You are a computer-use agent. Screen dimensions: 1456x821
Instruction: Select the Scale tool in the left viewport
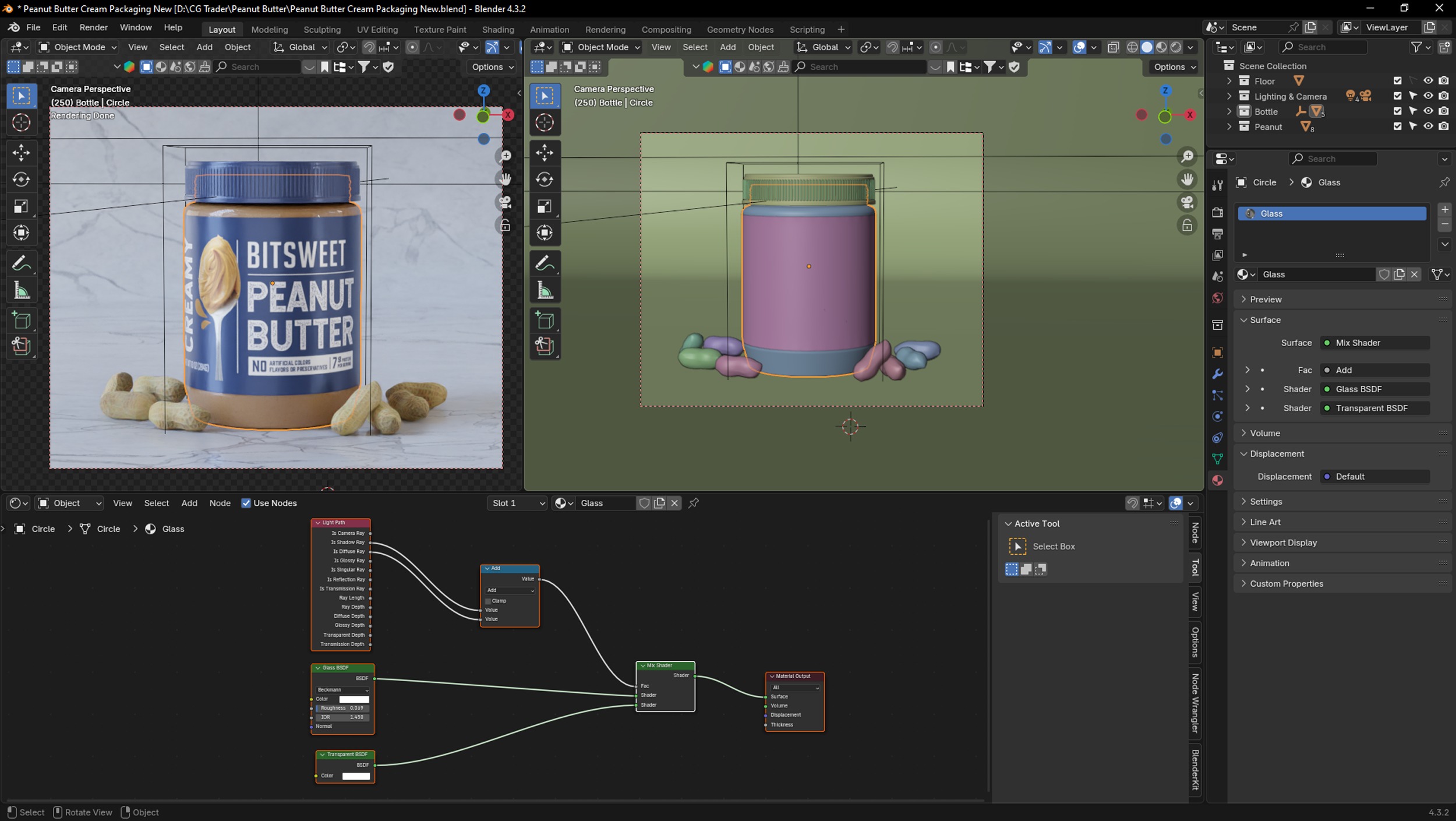[22, 206]
